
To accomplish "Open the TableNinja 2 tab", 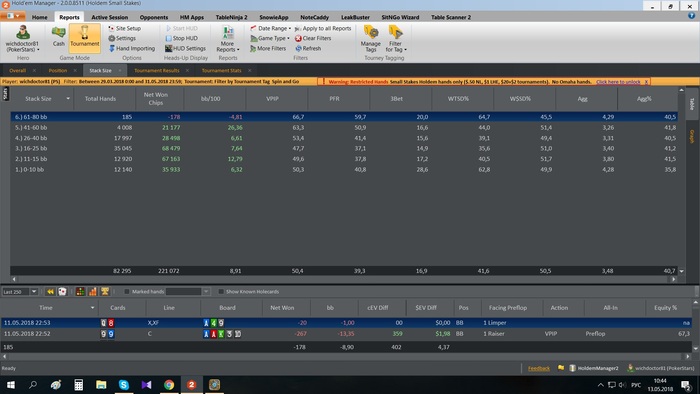I will (x=231, y=17).
